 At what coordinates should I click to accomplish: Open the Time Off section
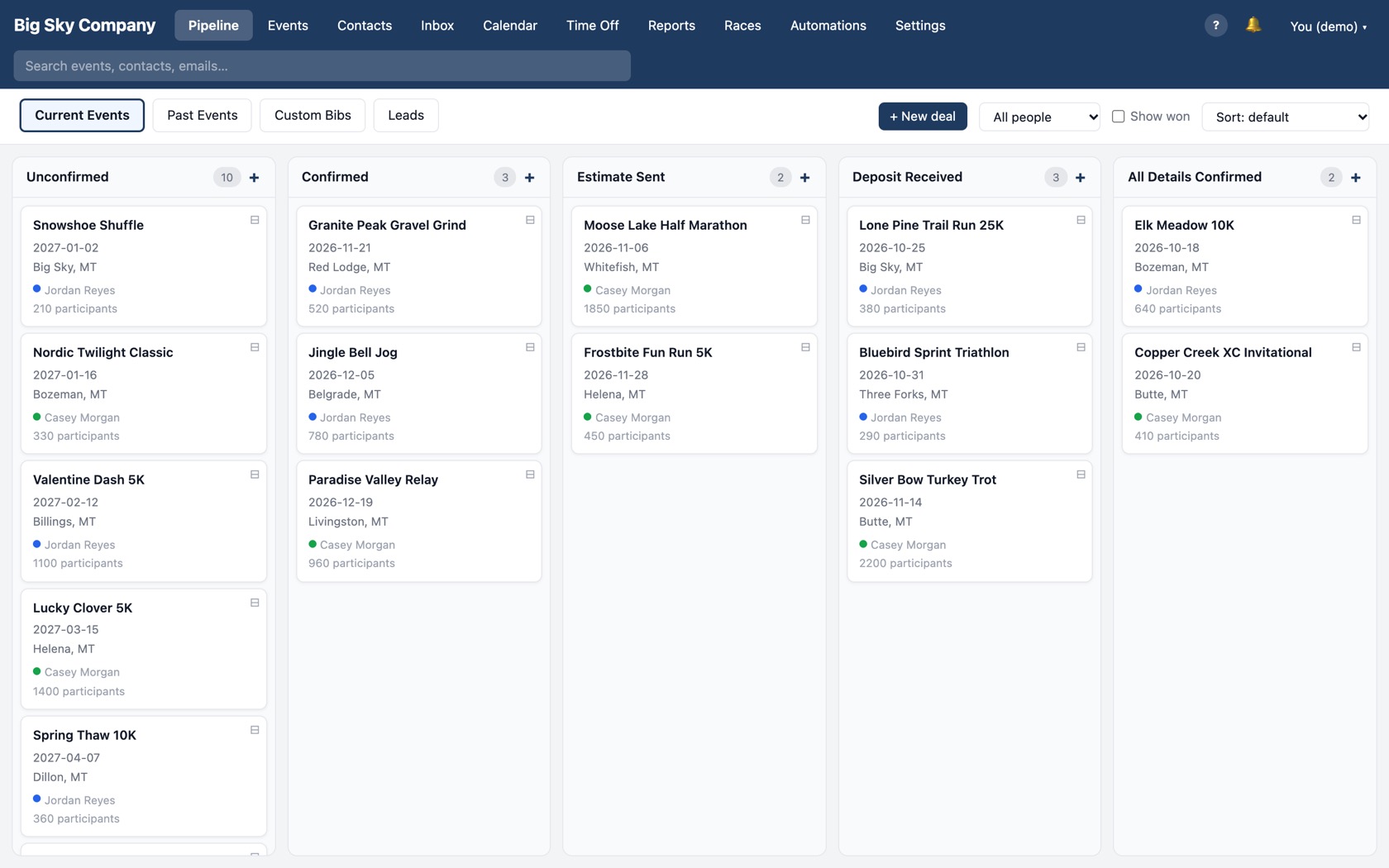(x=593, y=26)
